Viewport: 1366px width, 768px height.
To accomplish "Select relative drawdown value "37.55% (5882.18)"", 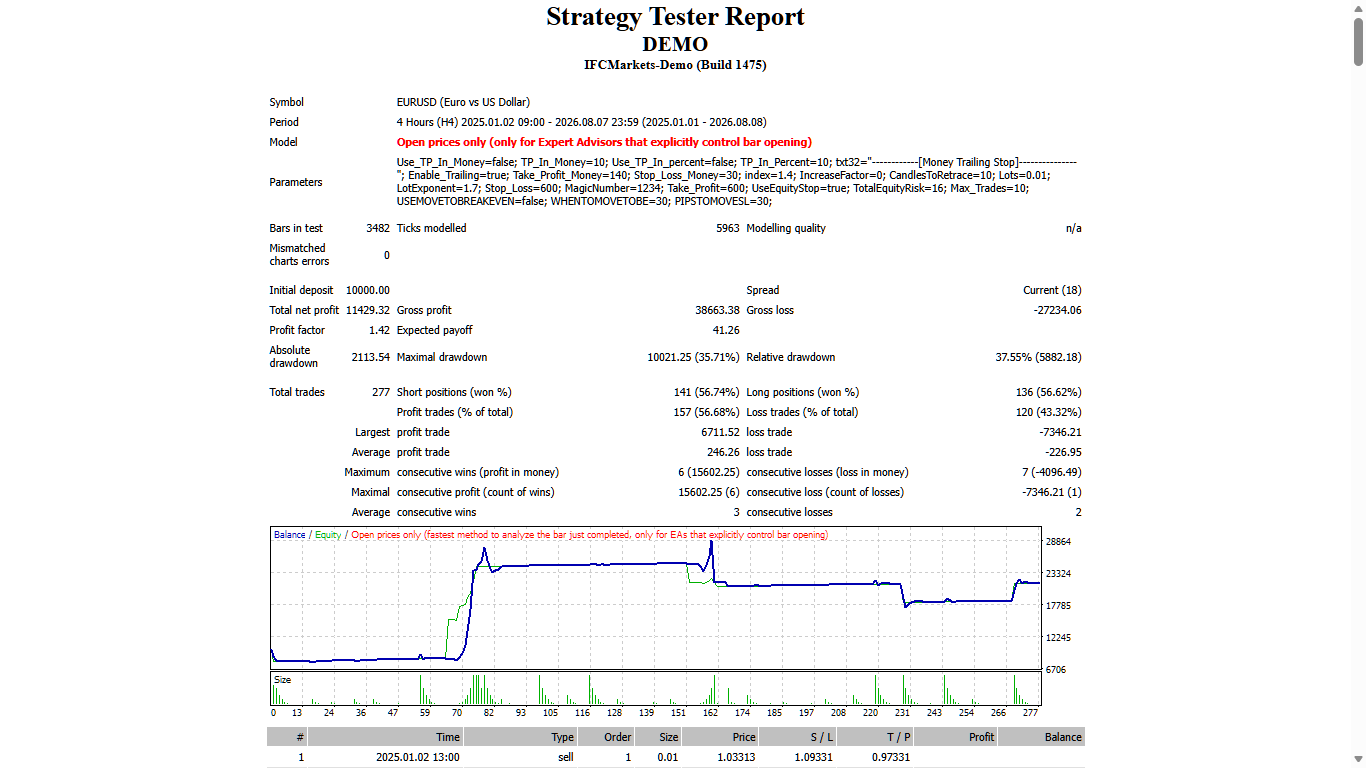I will click(1038, 357).
